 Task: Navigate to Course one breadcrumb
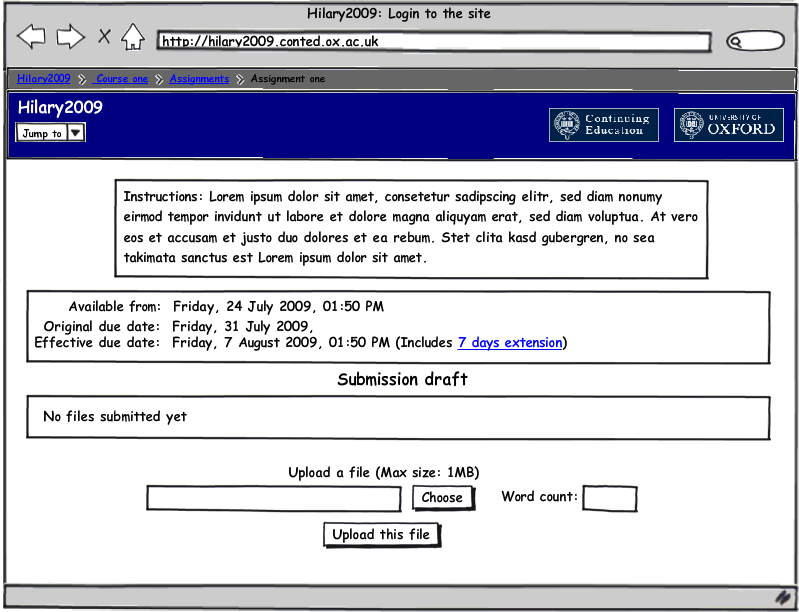click(122, 79)
